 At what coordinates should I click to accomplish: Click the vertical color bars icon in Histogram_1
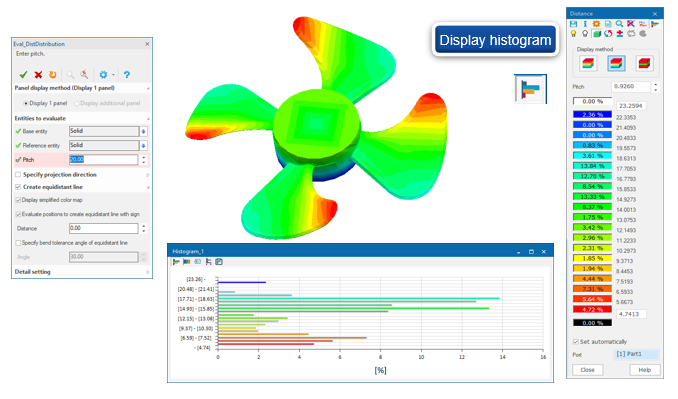click(186, 262)
